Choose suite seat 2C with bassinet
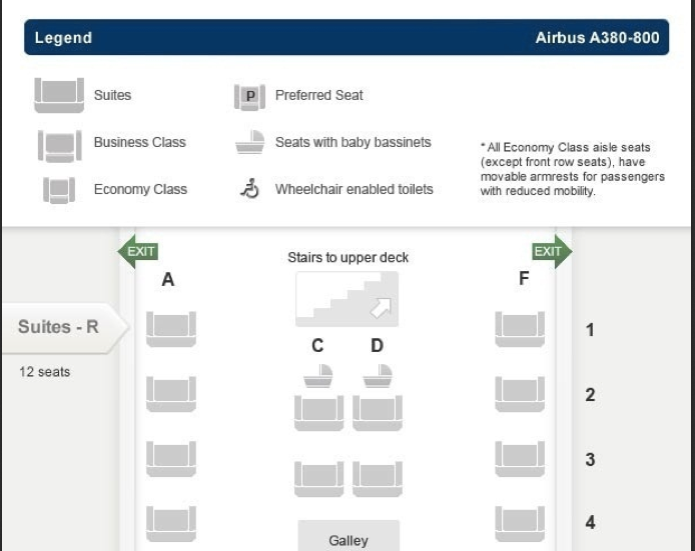The width and height of the screenshot is (695, 551). 319,413
